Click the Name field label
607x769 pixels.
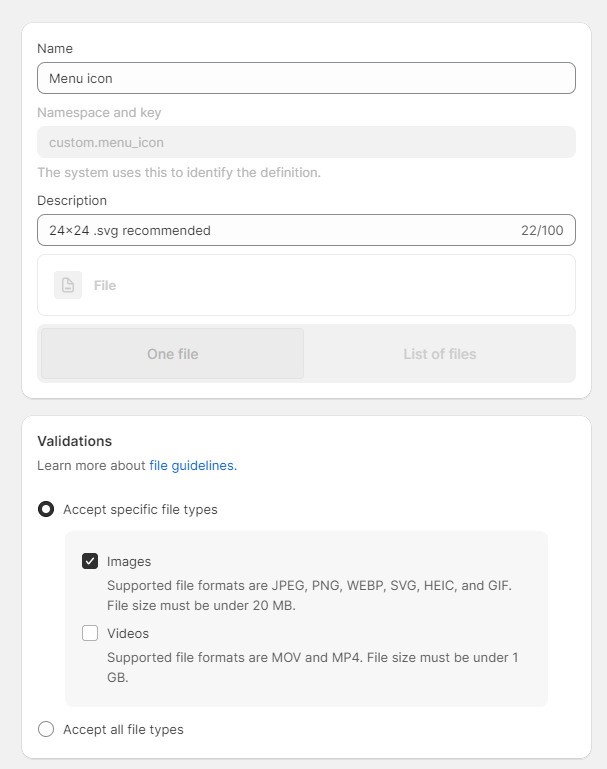pos(55,48)
